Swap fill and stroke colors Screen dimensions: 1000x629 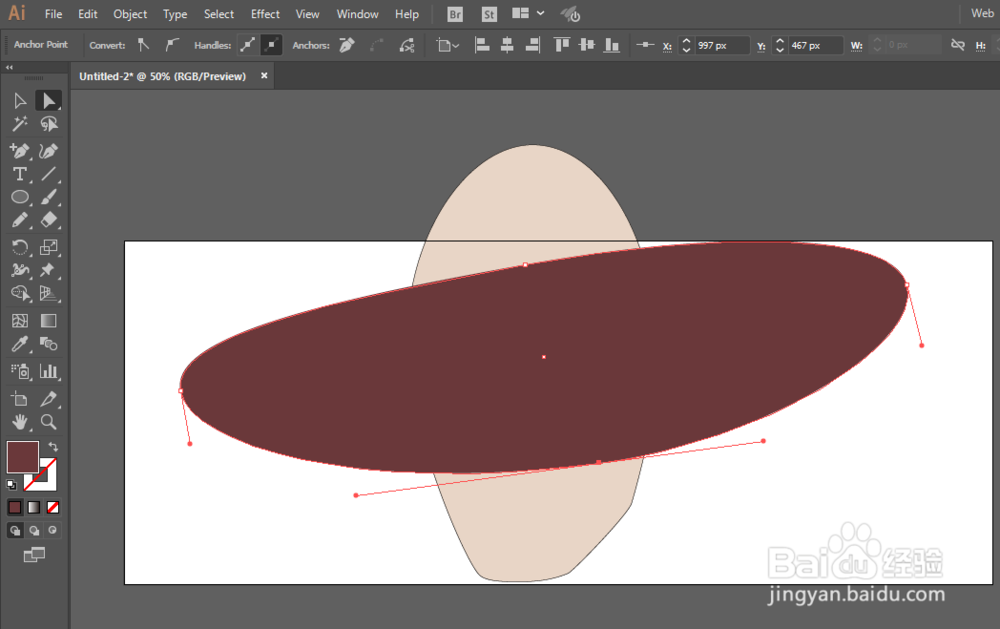coord(53,447)
